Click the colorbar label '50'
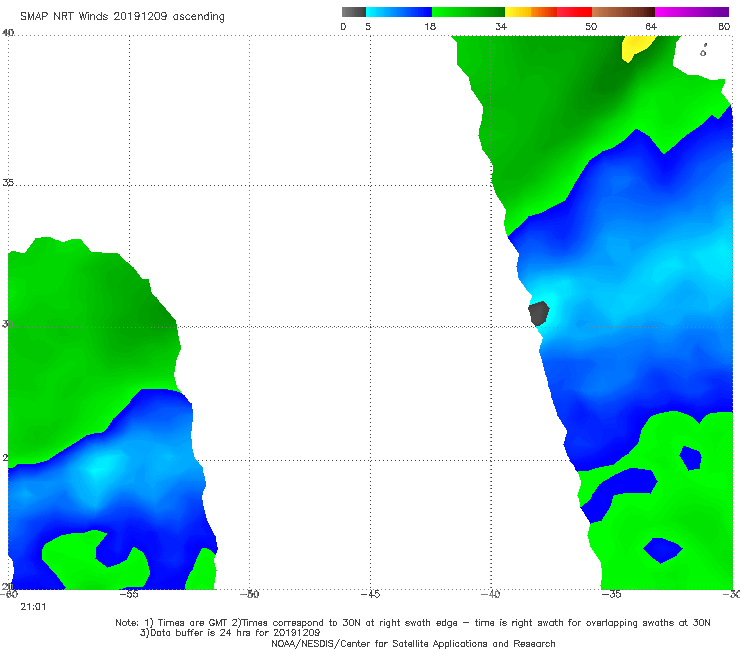740x650 pixels. coord(591,26)
